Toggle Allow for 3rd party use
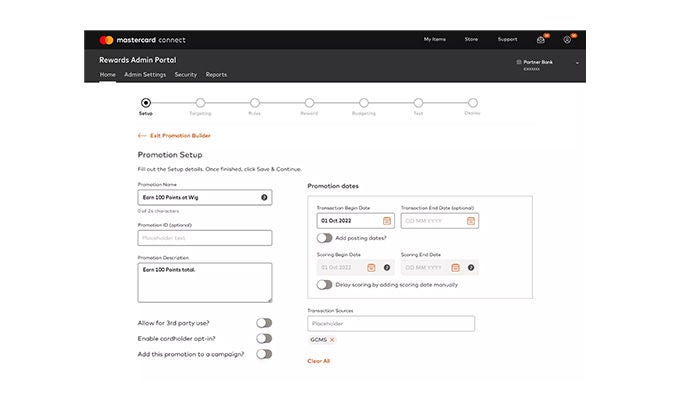This screenshot has height=414, width=673. (x=264, y=323)
